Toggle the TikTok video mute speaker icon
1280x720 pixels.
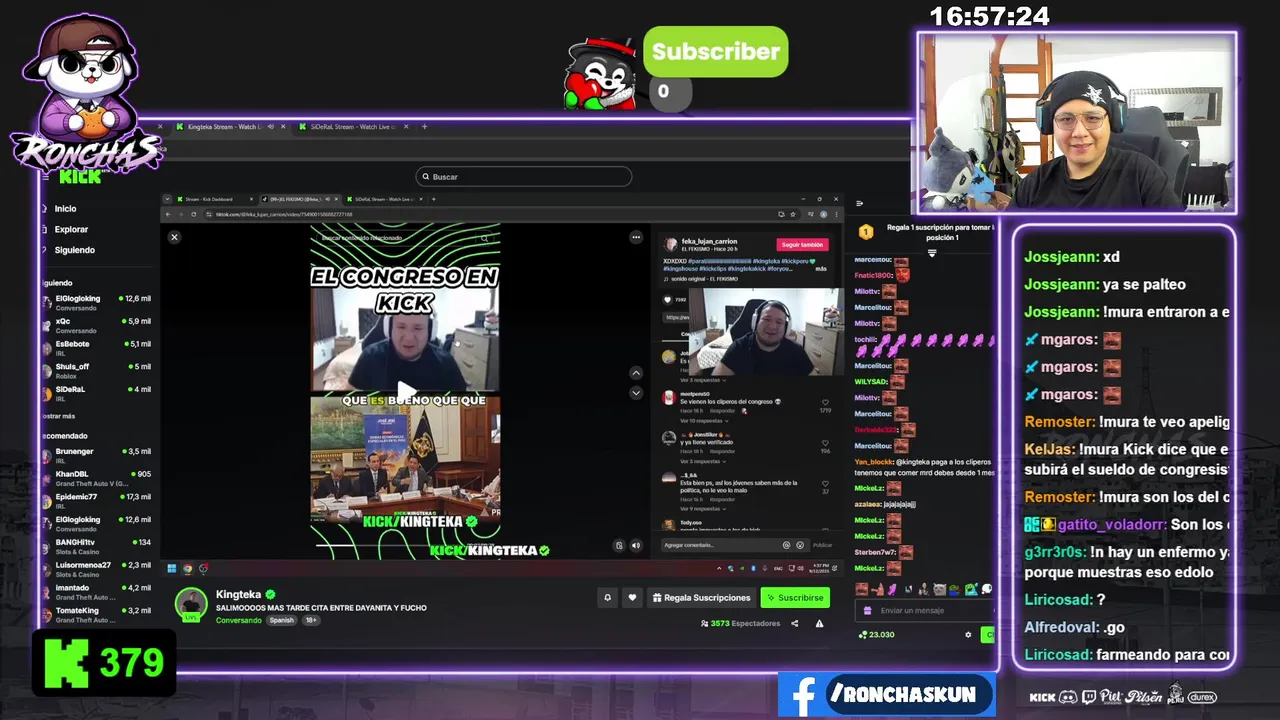click(x=635, y=545)
